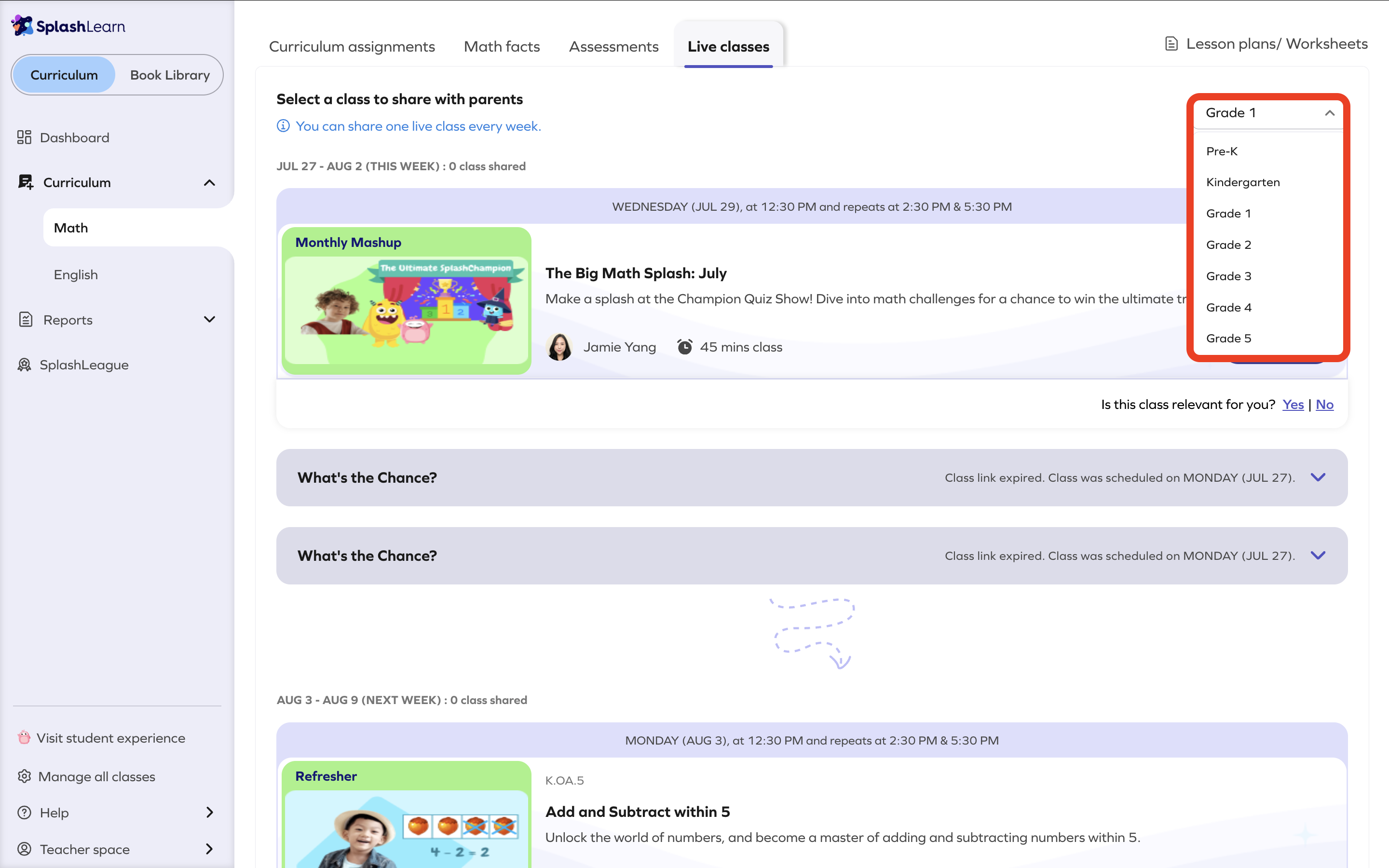1389x868 pixels.
Task: Open the Math facts tab
Action: (x=502, y=46)
